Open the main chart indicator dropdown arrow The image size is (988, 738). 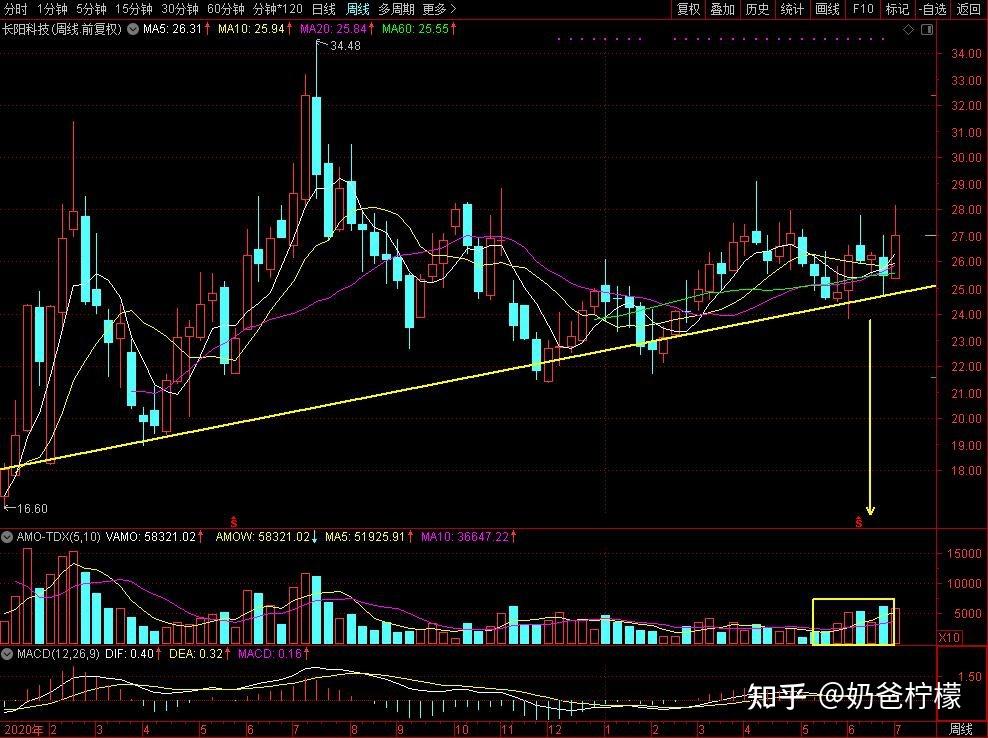pyautogui.click(x=131, y=29)
